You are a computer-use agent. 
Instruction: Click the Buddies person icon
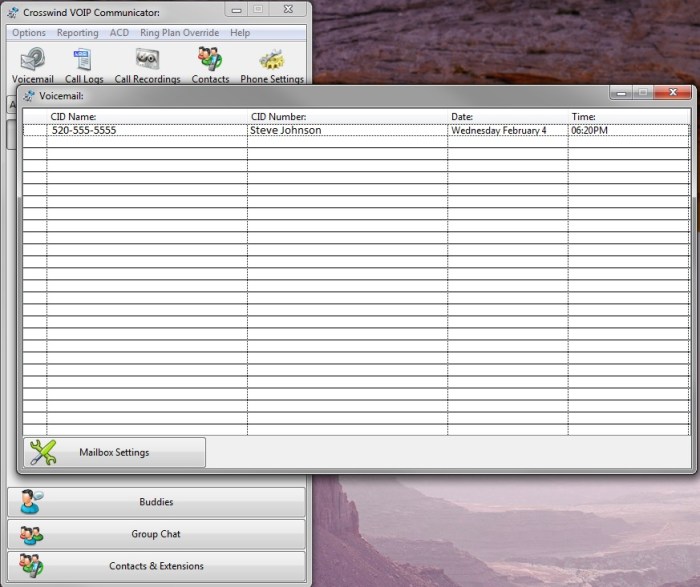point(31,502)
